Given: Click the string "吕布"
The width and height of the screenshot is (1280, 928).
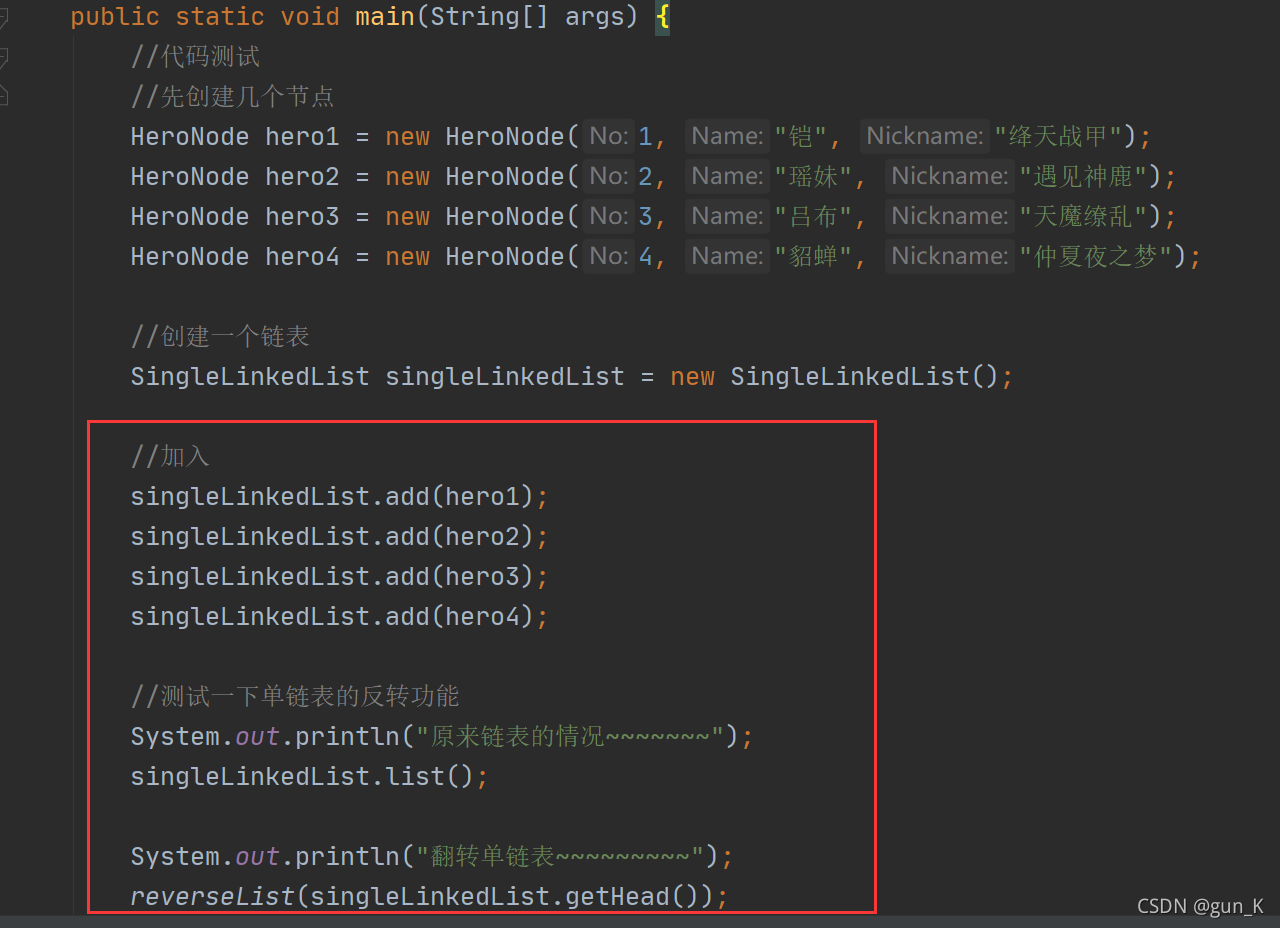Looking at the screenshot, I should coord(812,217).
